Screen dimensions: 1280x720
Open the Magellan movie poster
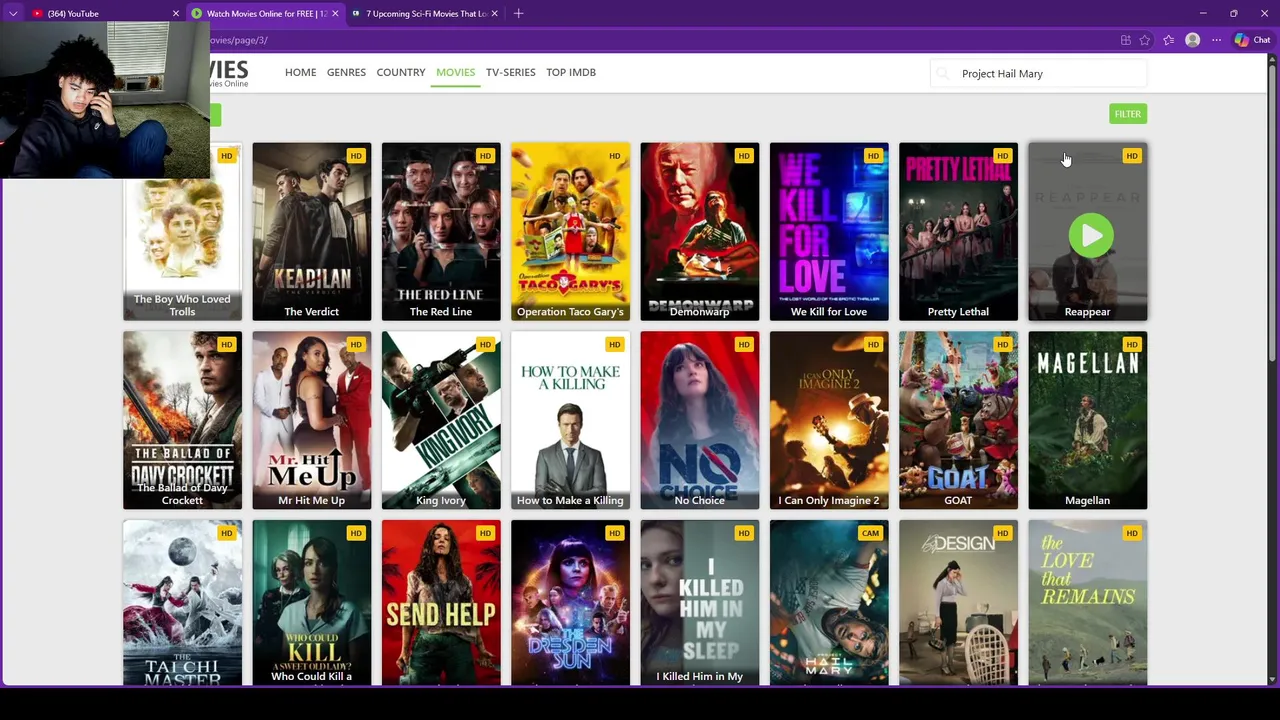1088,420
